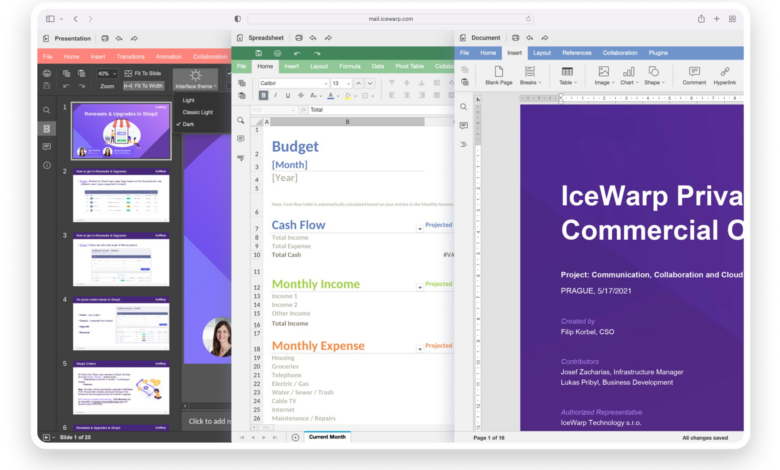Insert Table in Document
780x470 pixels.
(567, 76)
